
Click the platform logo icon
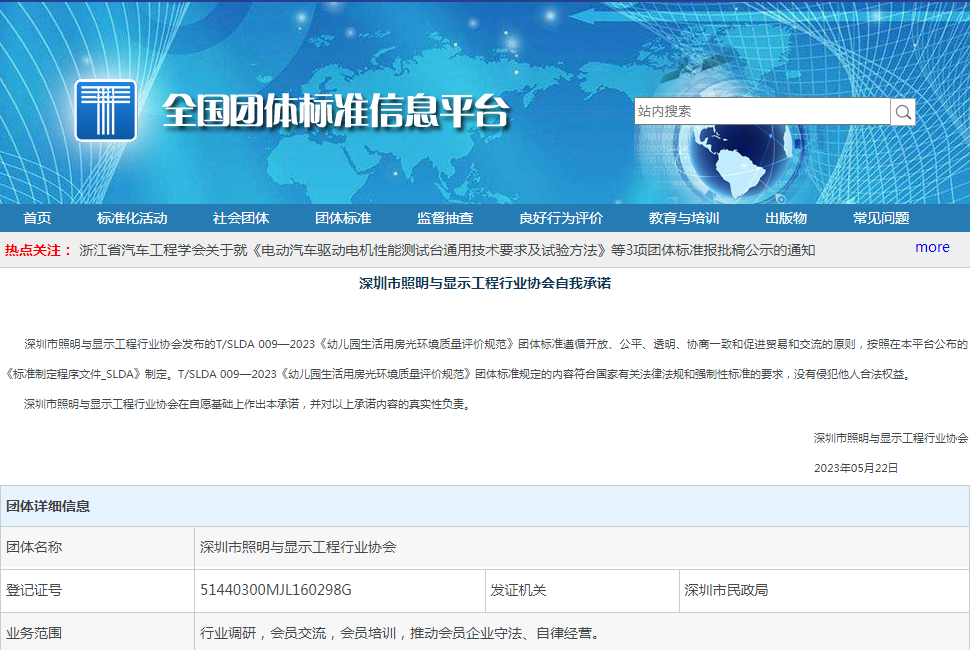(105, 110)
